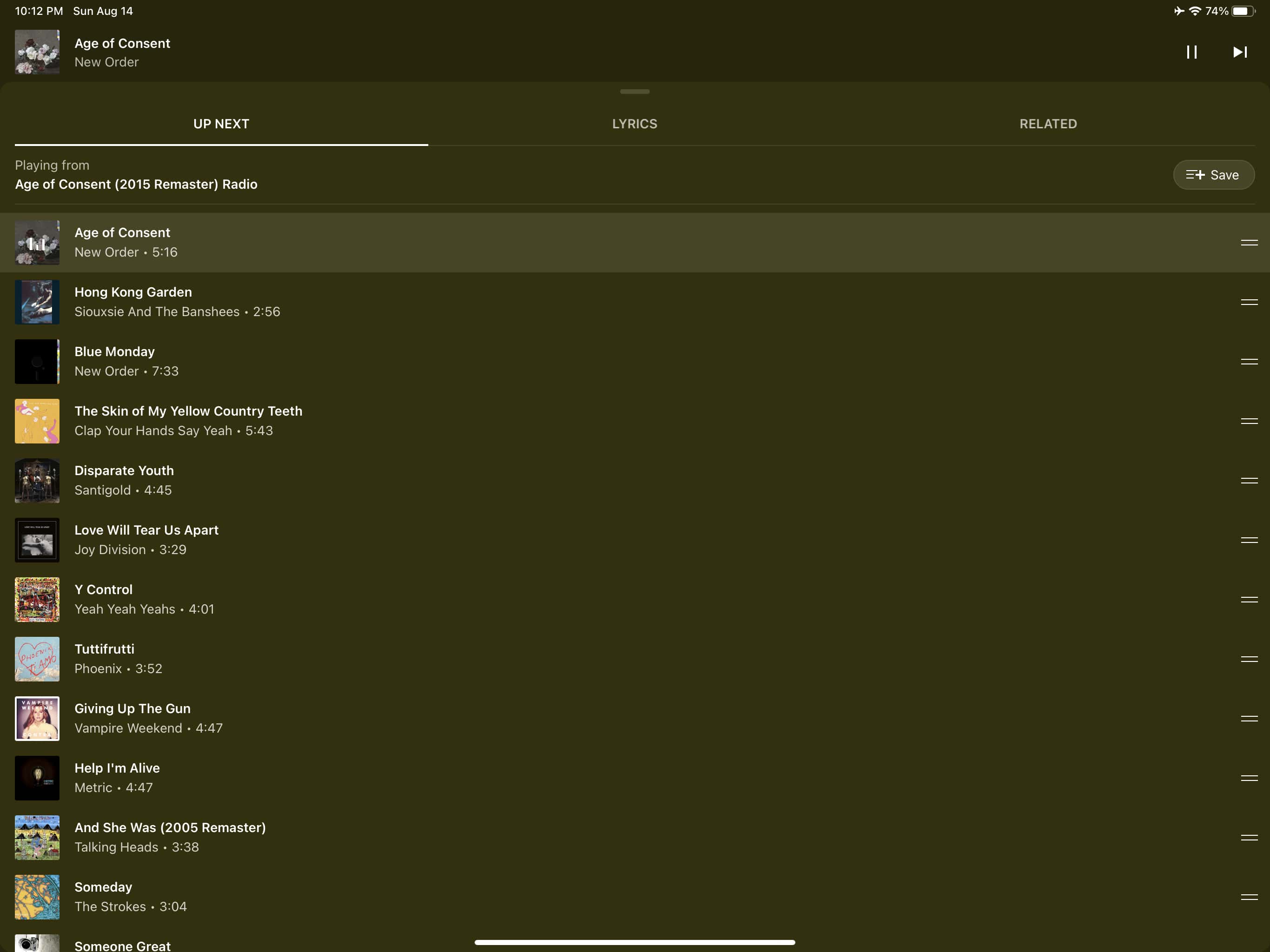Switch to the Lyrics tab

pyautogui.click(x=635, y=124)
